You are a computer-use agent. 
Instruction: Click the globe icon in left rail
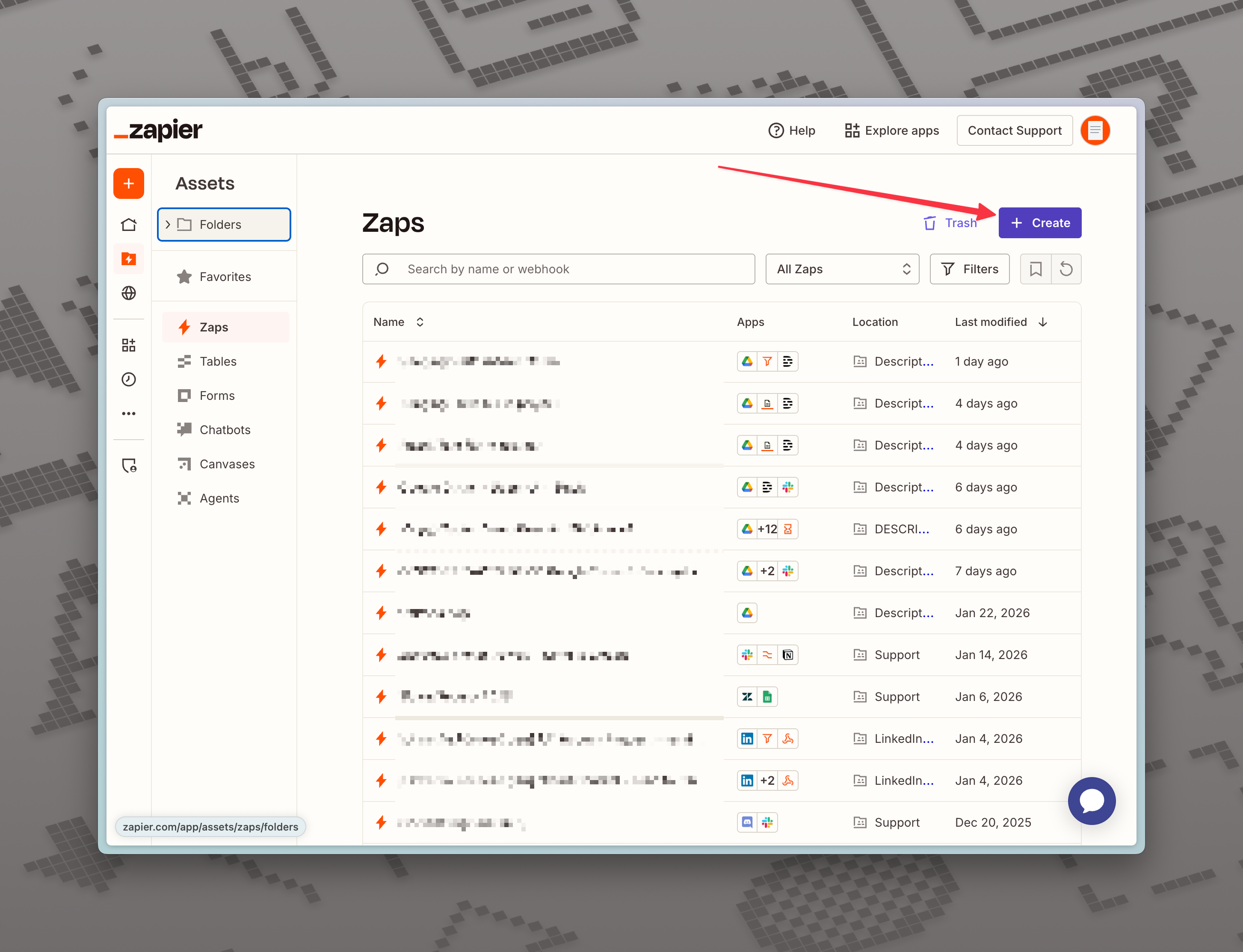(129, 293)
